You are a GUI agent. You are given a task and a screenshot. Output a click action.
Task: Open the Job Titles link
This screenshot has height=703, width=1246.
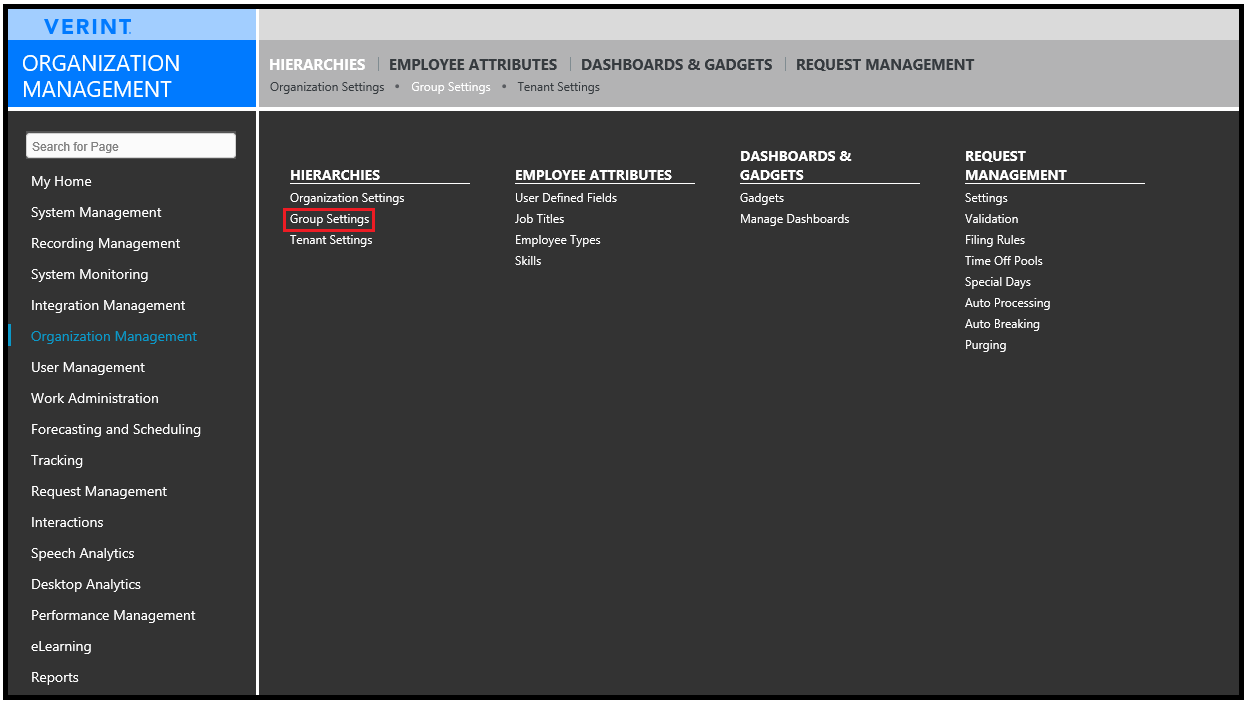point(540,219)
